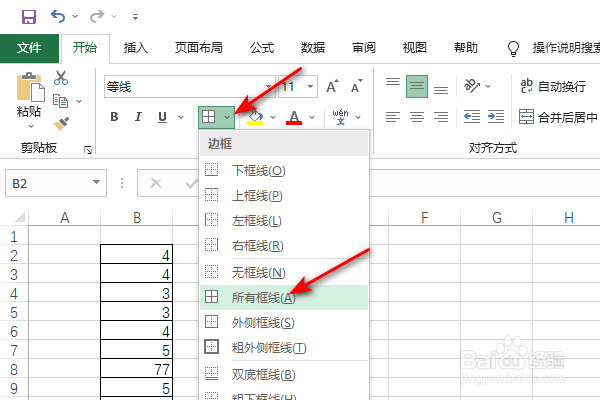The image size is (600, 400).
Task: Click the Cut scissors icon
Action: [x=61, y=78]
